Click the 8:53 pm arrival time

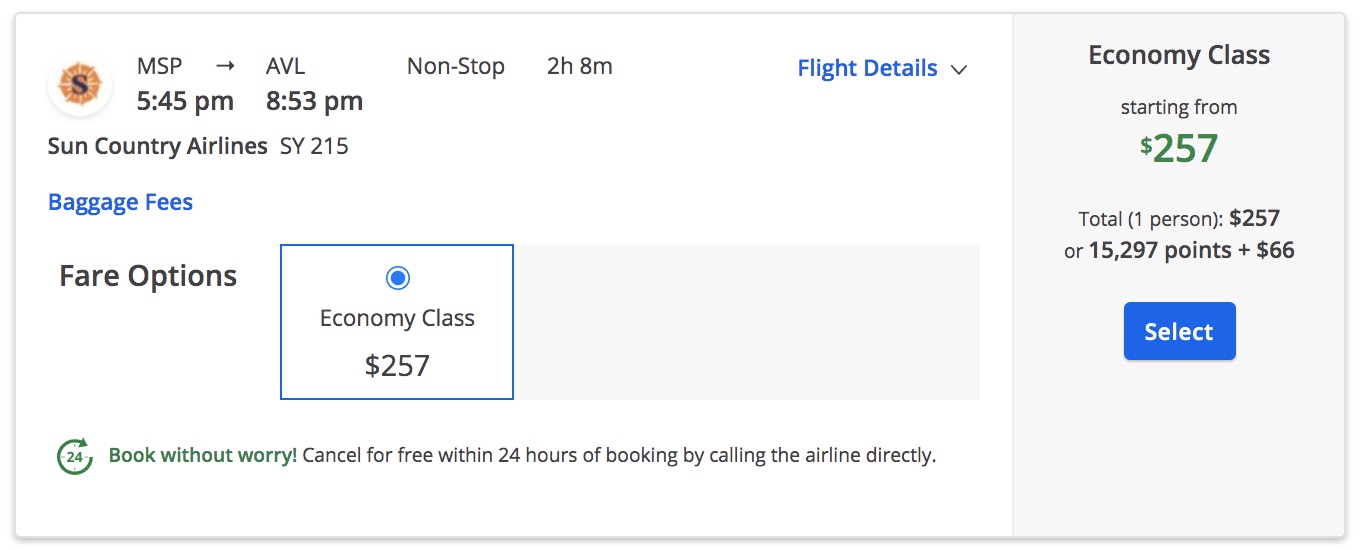pyautogui.click(x=314, y=101)
